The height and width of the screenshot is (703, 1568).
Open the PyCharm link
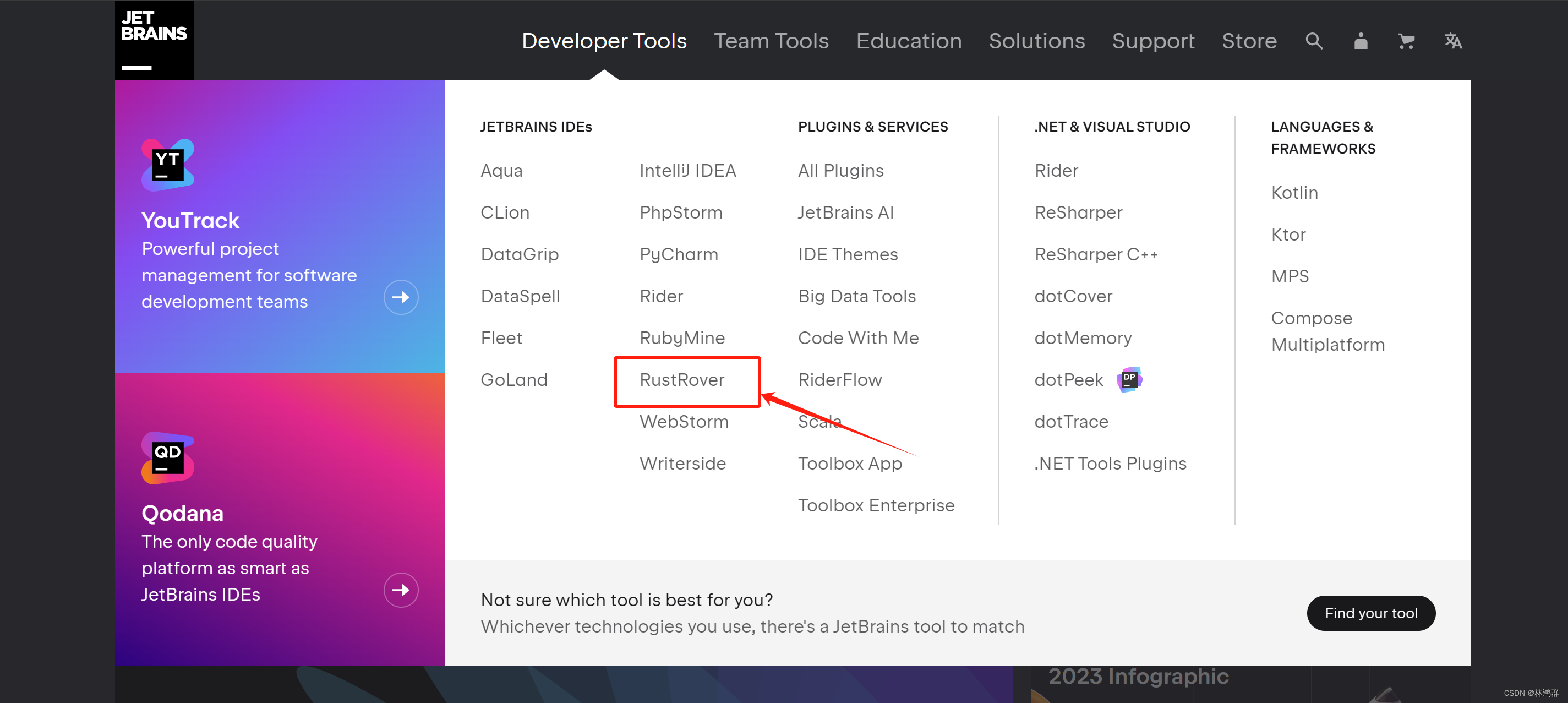coord(678,254)
